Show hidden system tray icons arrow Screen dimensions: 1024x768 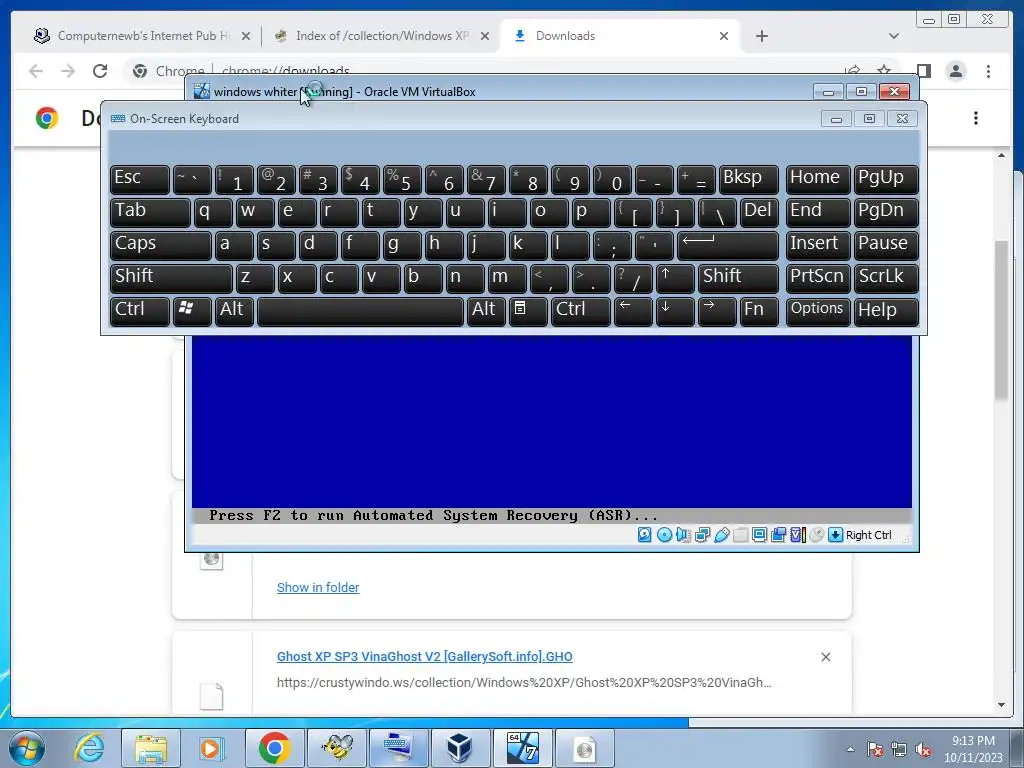850,749
